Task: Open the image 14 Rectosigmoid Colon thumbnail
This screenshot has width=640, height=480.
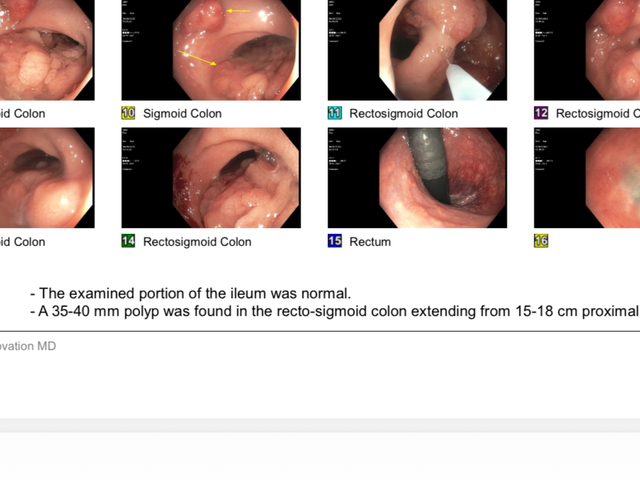Action: click(211, 178)
